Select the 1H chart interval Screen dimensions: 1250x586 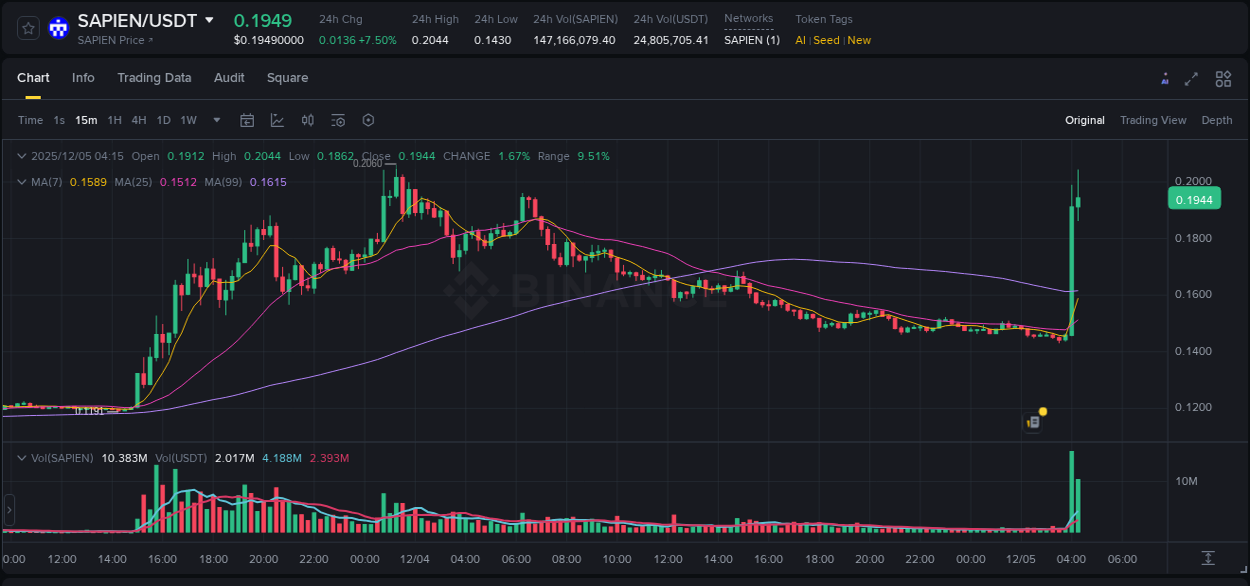[115, 120]
